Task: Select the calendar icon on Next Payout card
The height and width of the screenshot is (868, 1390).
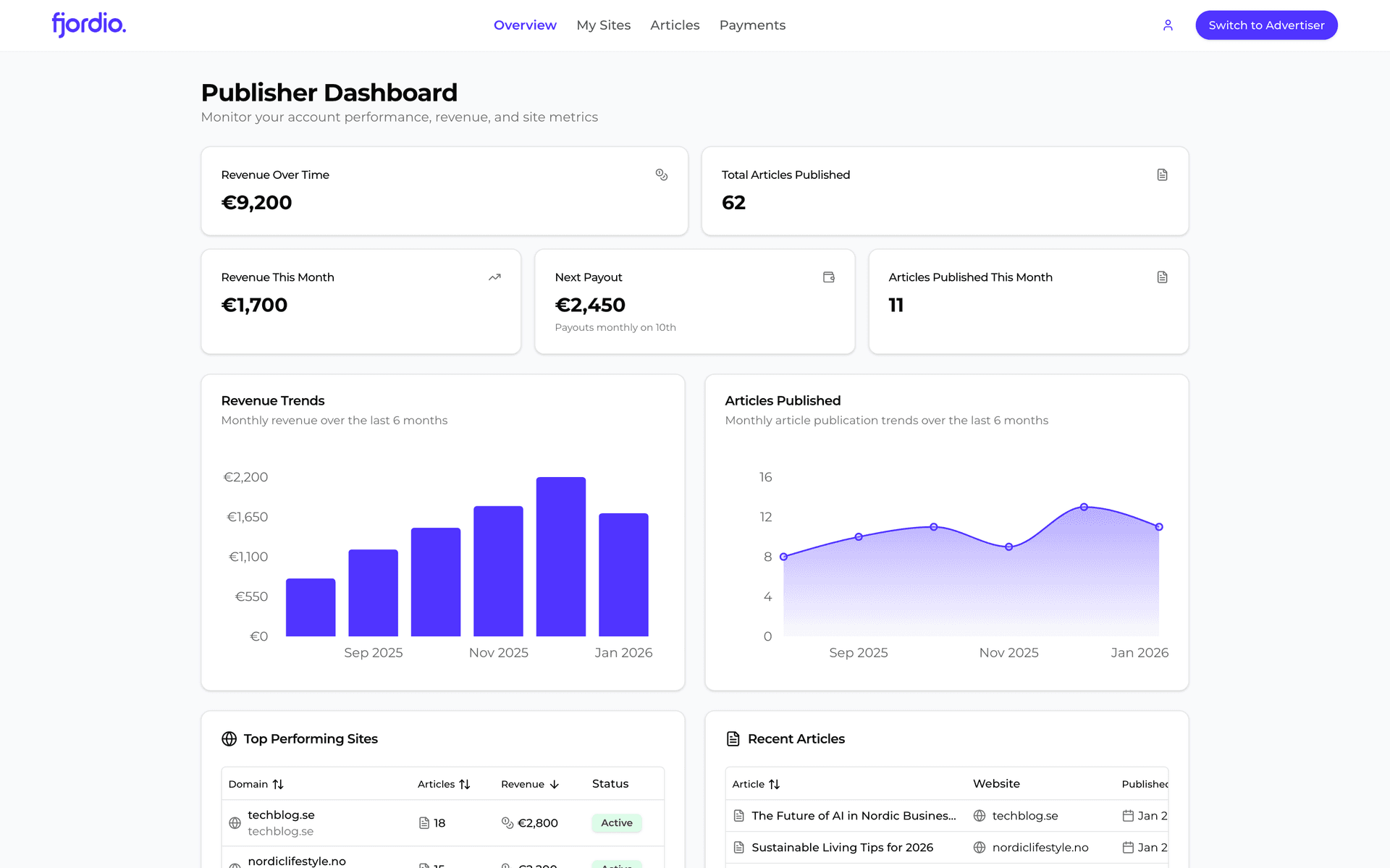Action: 828,277
